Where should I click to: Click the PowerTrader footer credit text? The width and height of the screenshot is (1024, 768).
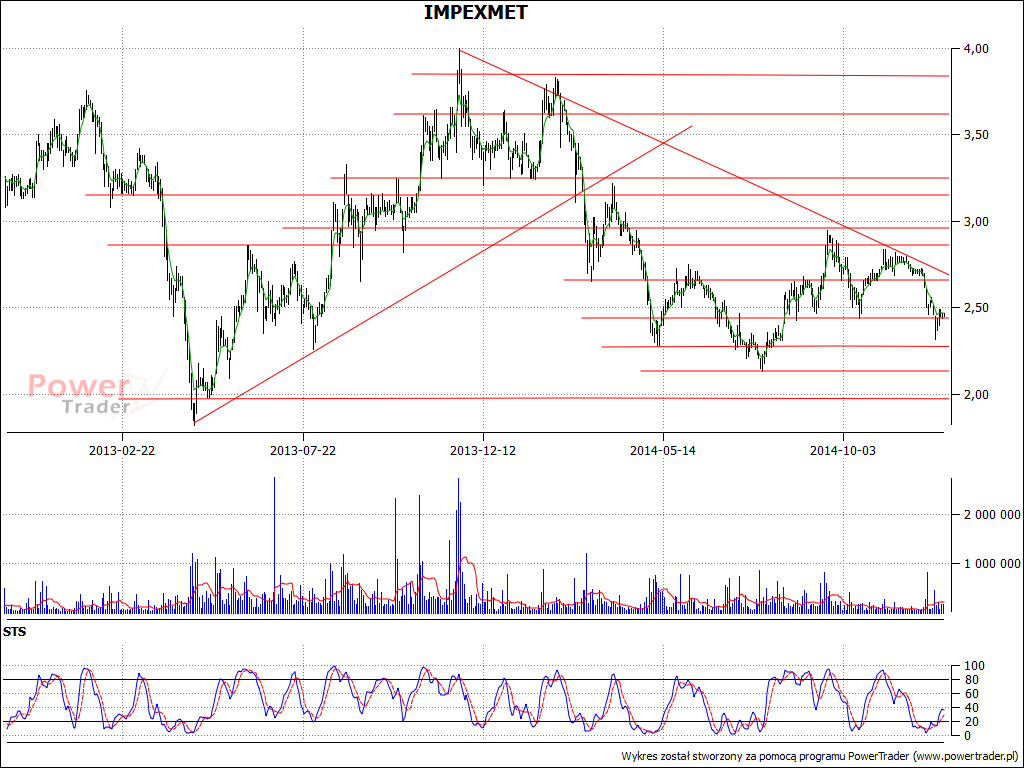[x=820, y=756]
